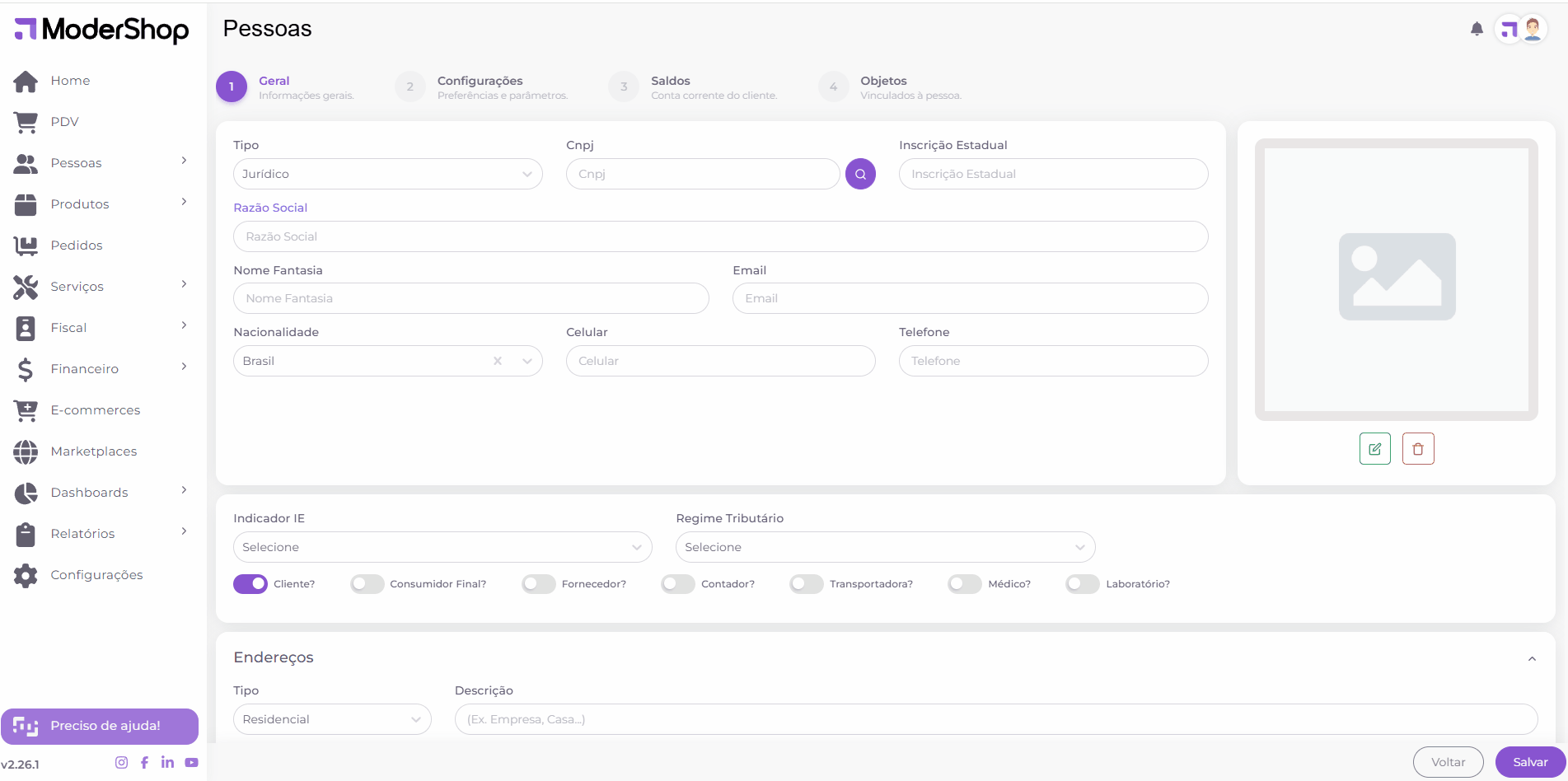The image size is (1568, 781).
Task: Click the LinkedIn icon in footer
Action: pyautogui.click(x=167, y=763)
